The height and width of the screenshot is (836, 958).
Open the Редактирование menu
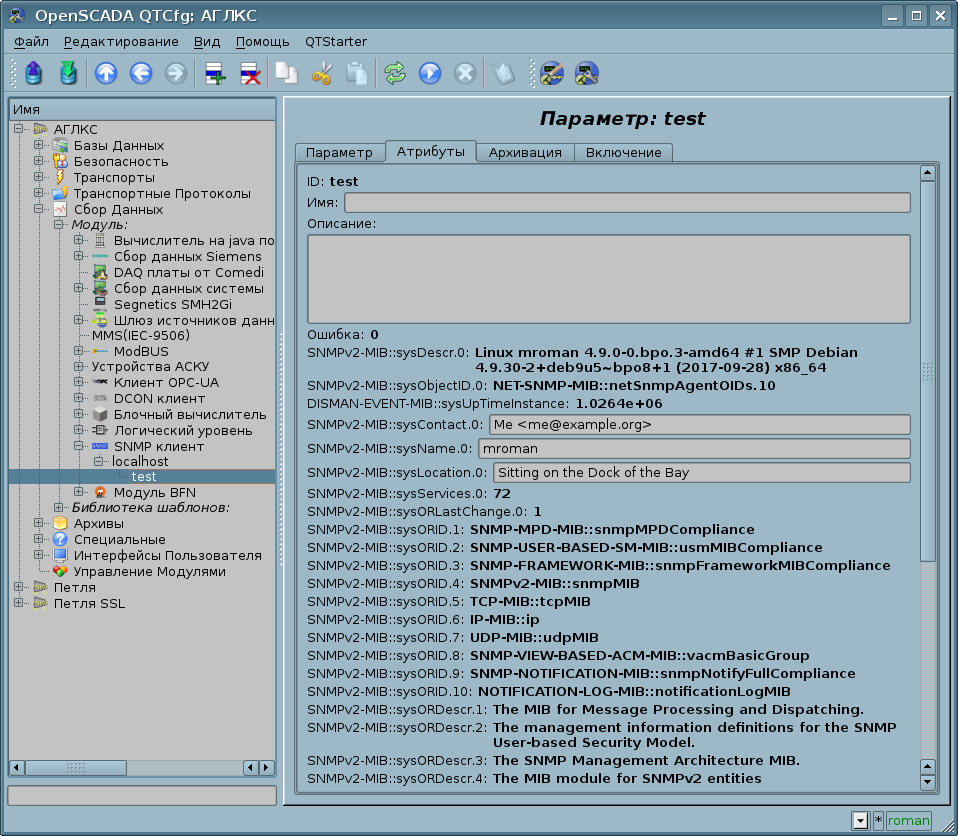[x=121, y=41]
